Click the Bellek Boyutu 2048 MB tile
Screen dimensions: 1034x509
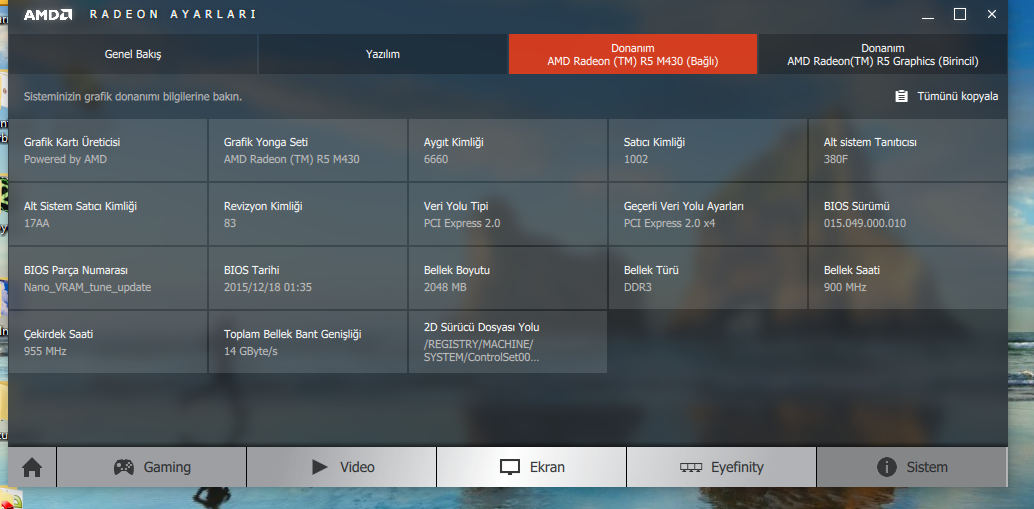pyautogui.click(x=508, y=278)
